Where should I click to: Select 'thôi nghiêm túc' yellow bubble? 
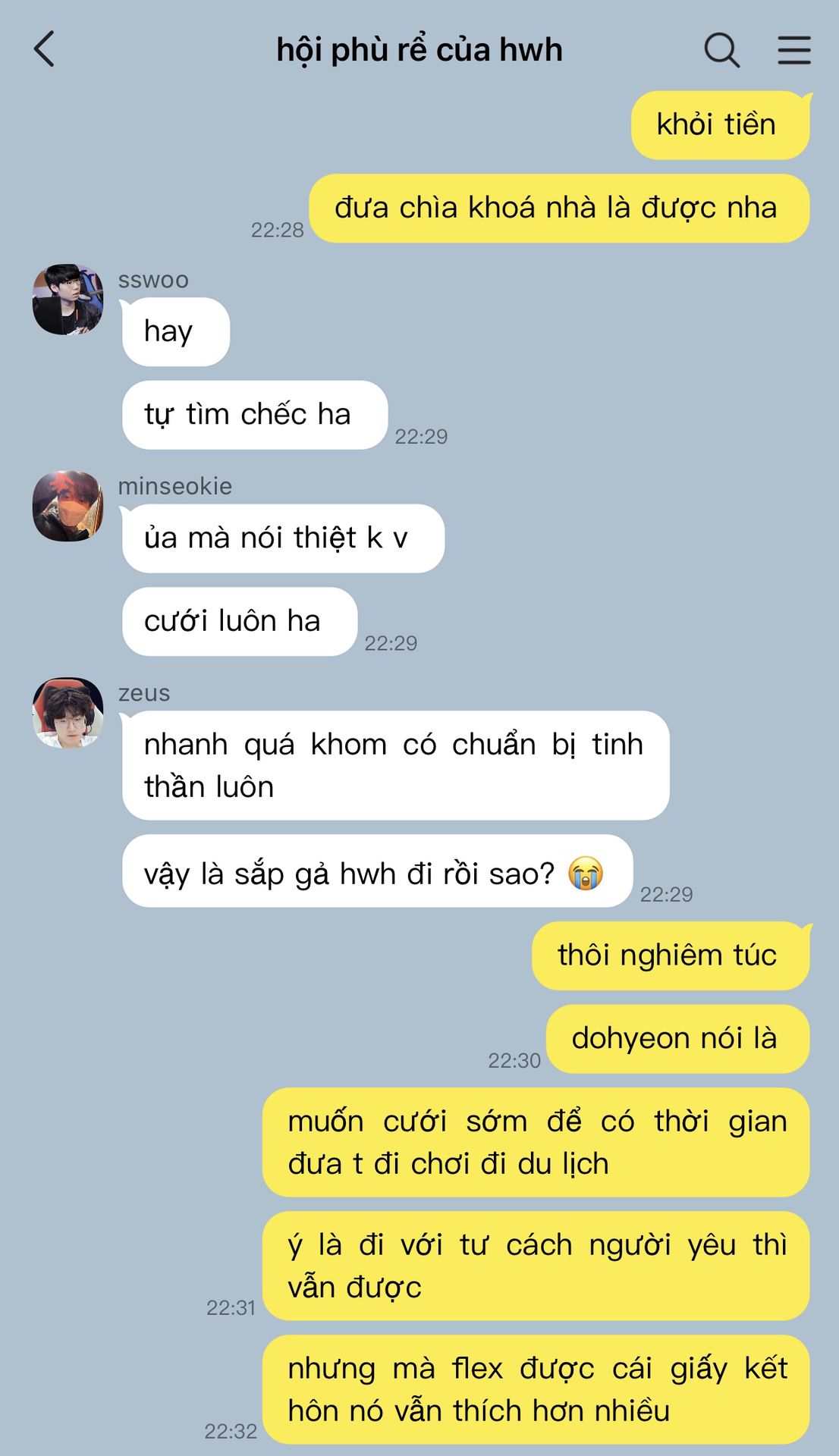coord(671,955)
